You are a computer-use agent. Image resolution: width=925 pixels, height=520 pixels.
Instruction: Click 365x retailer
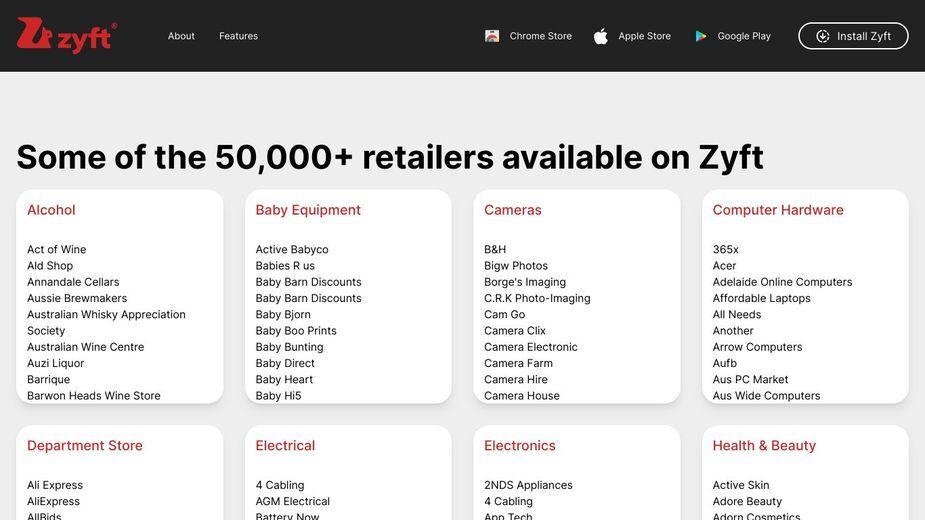[726, 250]
